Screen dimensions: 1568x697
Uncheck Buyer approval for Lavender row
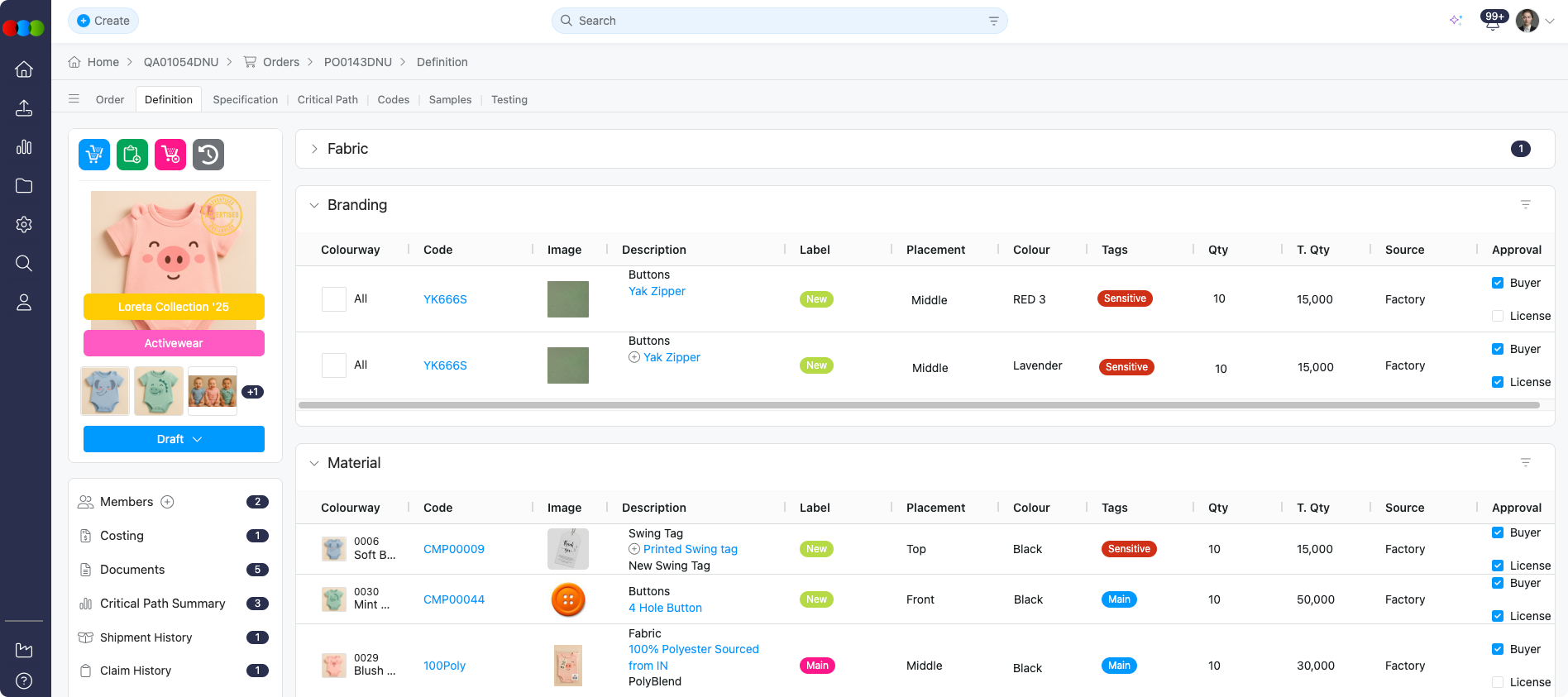[1498, 349]
